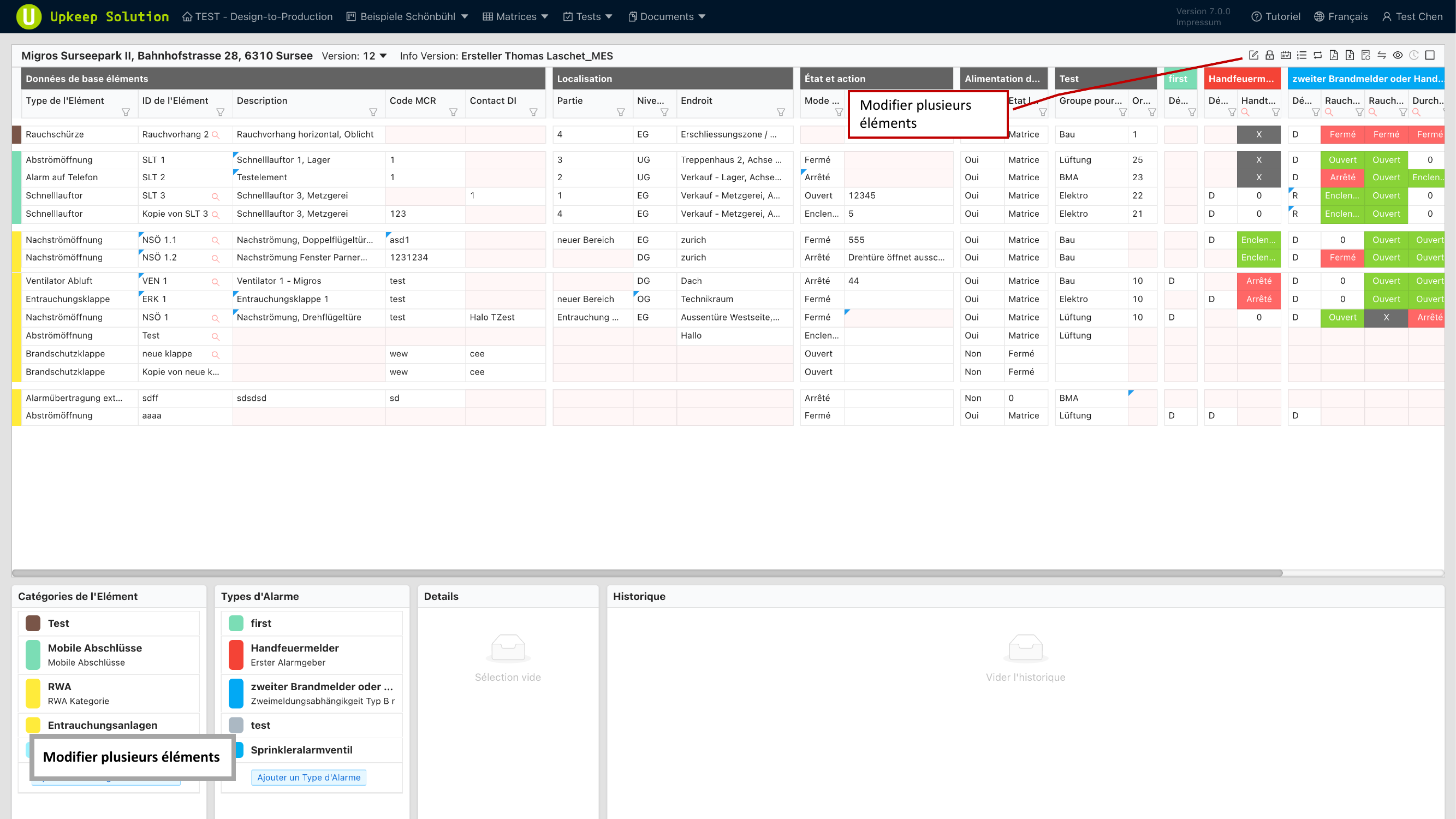Toggle the eye visibility icon
The image size is (1456, 819).
point(1398,55)
